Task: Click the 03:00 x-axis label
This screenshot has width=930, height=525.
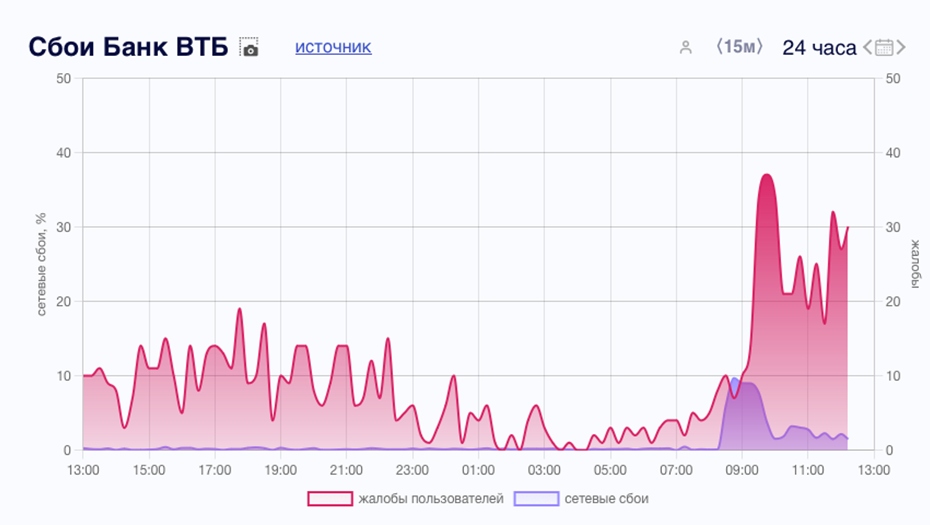Action: pyautogui.click(x=544, y=470)
